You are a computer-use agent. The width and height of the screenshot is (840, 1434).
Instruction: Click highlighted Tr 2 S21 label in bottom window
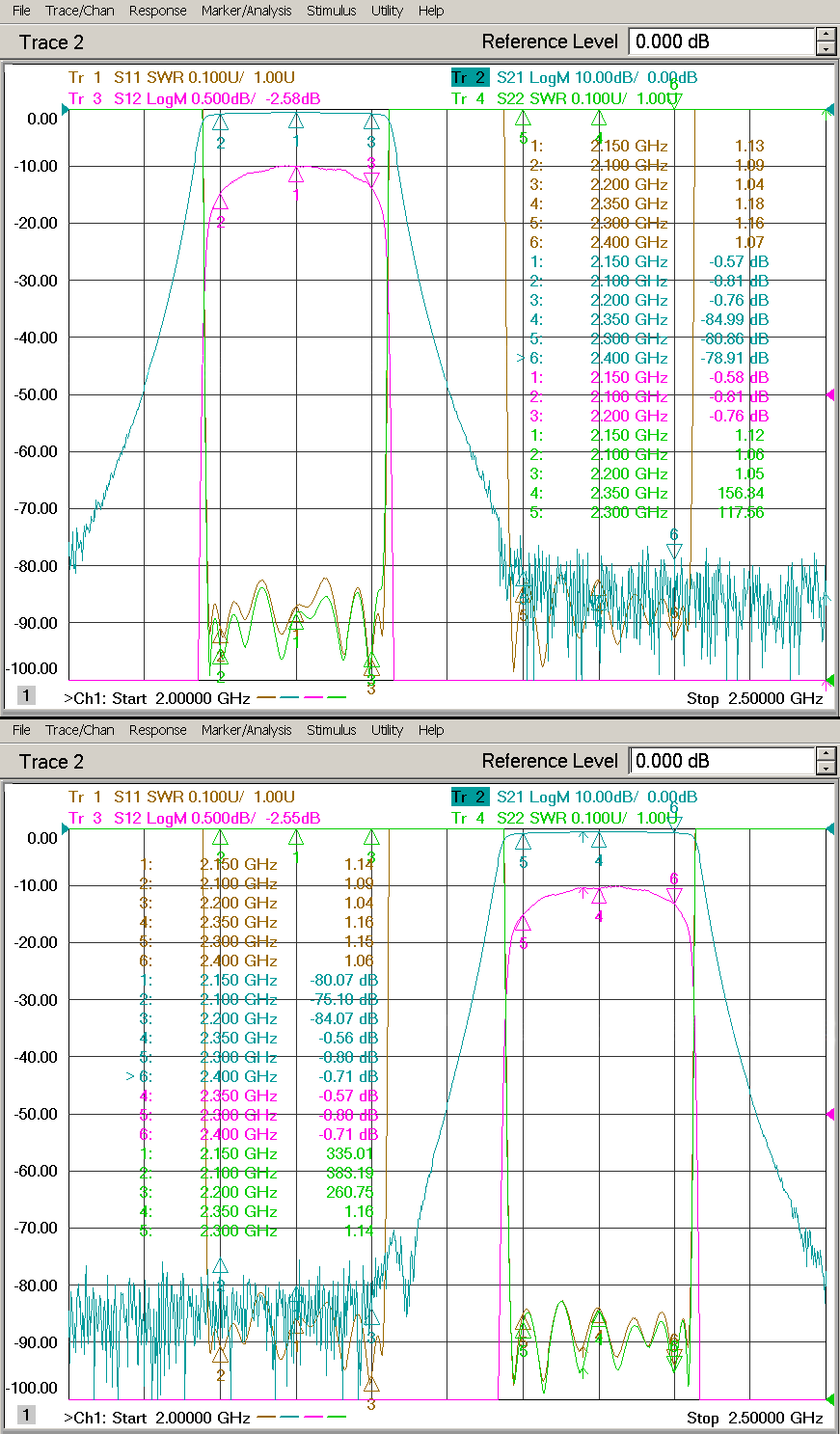(x=470, y=797)
